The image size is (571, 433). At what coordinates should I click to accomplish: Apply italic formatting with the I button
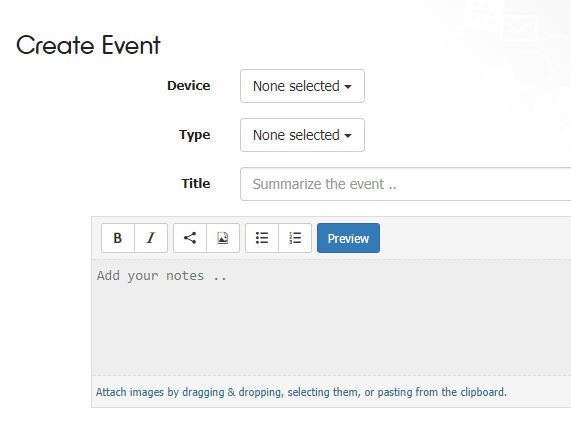click(151, 238)
